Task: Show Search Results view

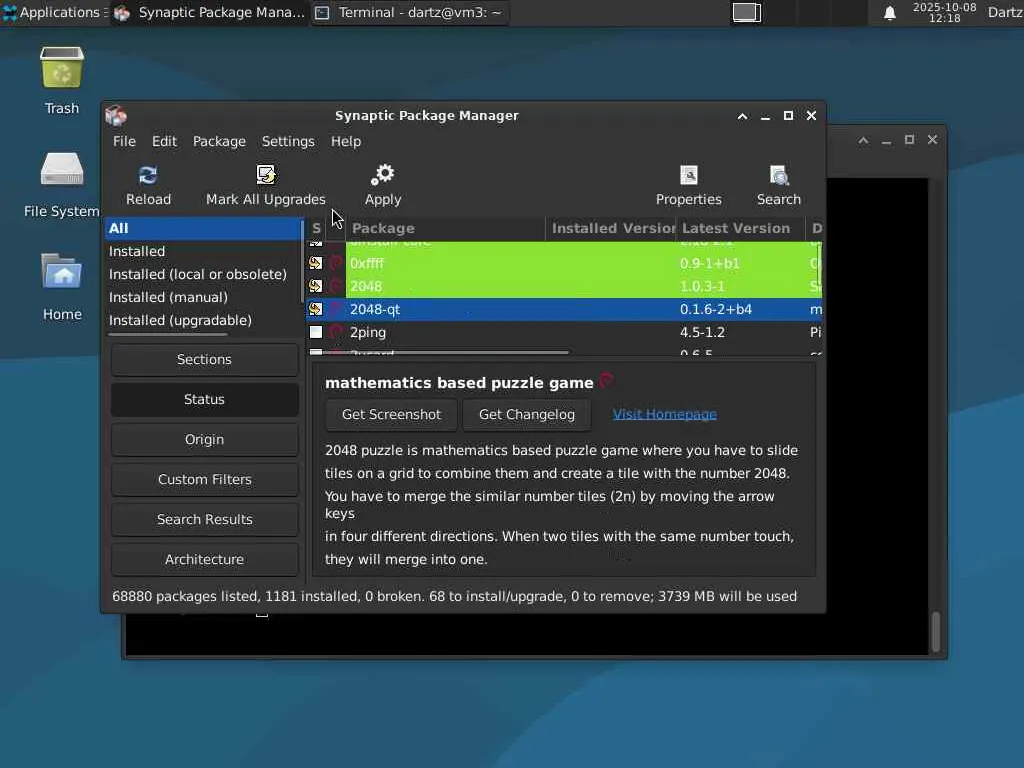Action: 204,519
